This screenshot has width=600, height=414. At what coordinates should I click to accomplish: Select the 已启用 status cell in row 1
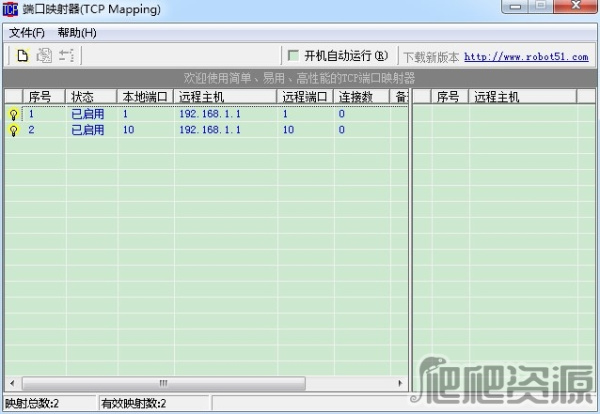[88, 114]
